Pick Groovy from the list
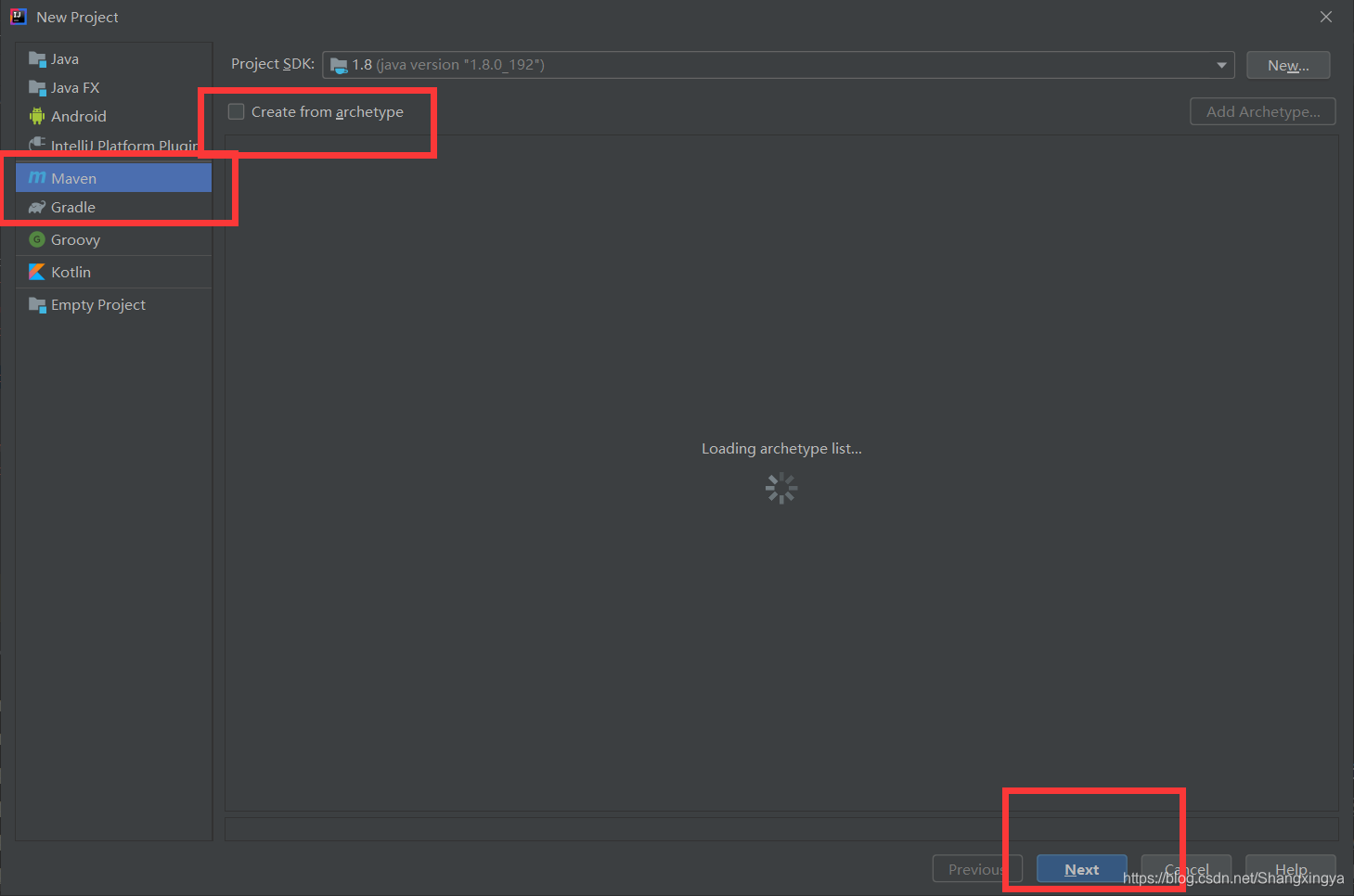Screen dimensions: 1354x896 tap(114, 239)
